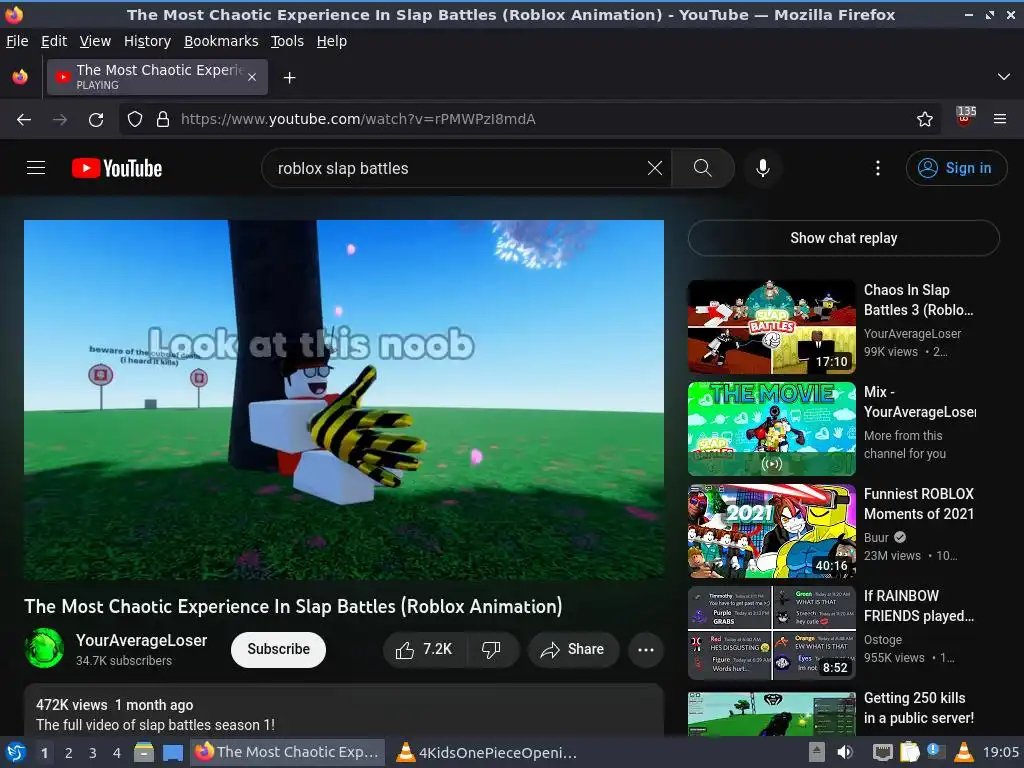Go to the YouTube home logo

coord(117,168)
